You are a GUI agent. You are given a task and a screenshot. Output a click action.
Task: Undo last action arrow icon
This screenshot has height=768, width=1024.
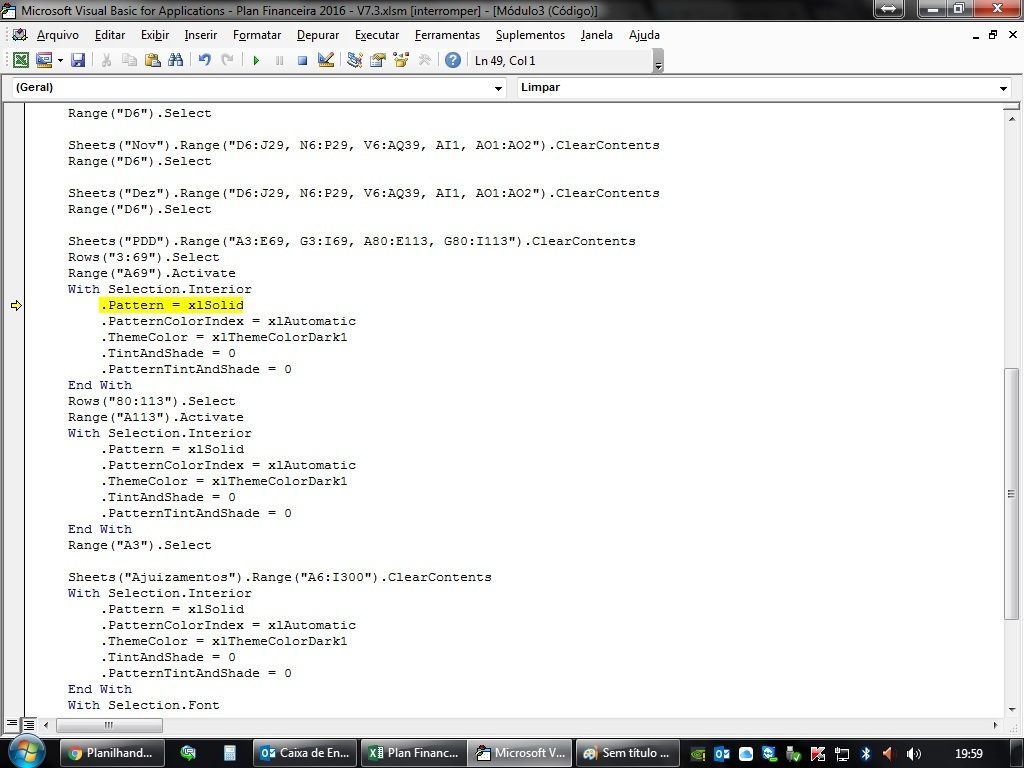[x=204, y=60]
